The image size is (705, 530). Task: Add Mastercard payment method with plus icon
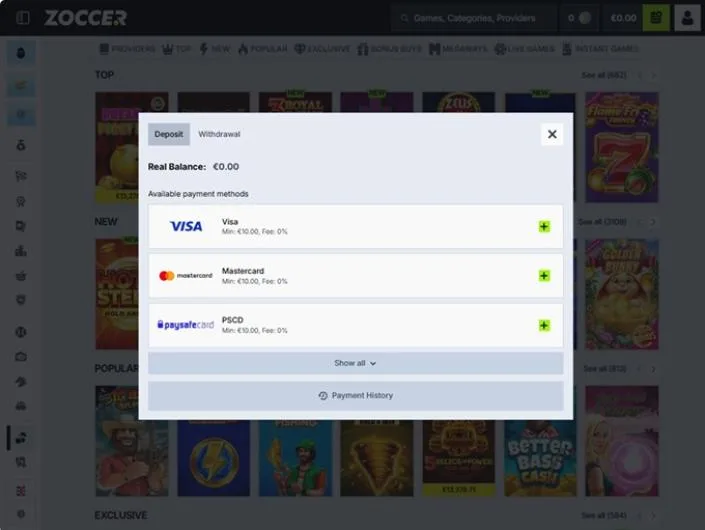(544, 276)
